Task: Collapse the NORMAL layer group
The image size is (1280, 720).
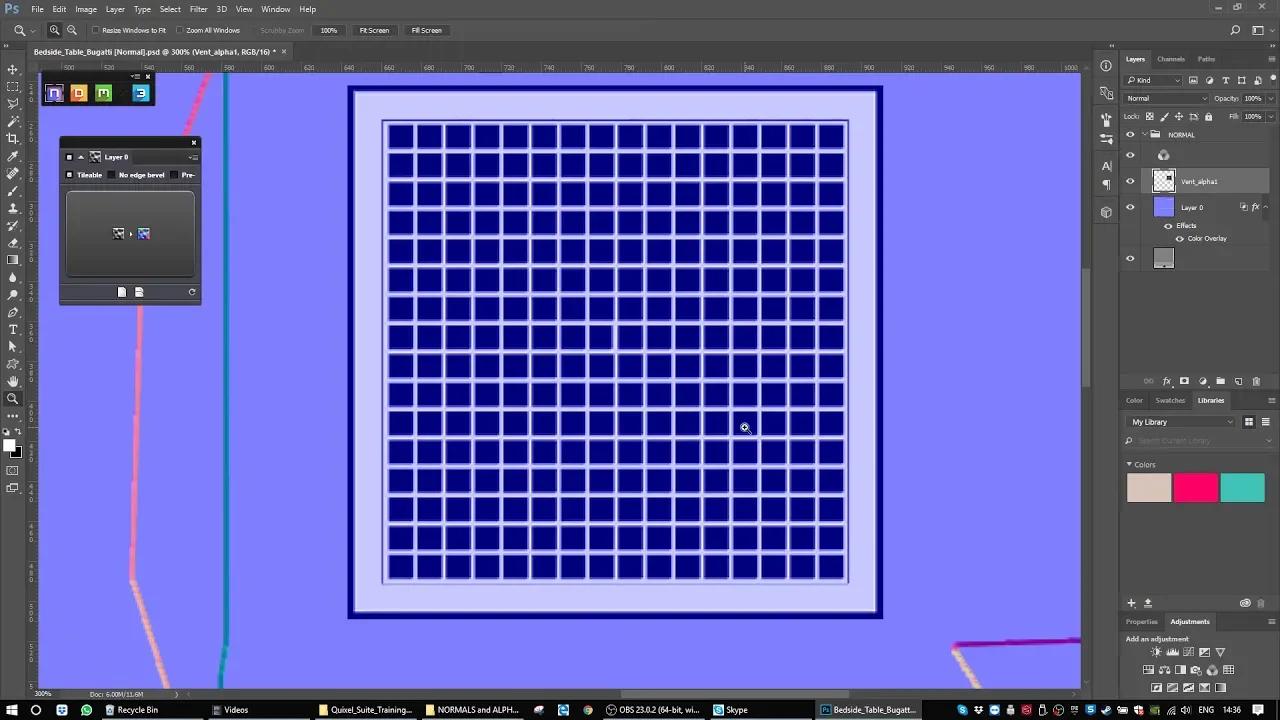Action: [x=1145, y=134]
